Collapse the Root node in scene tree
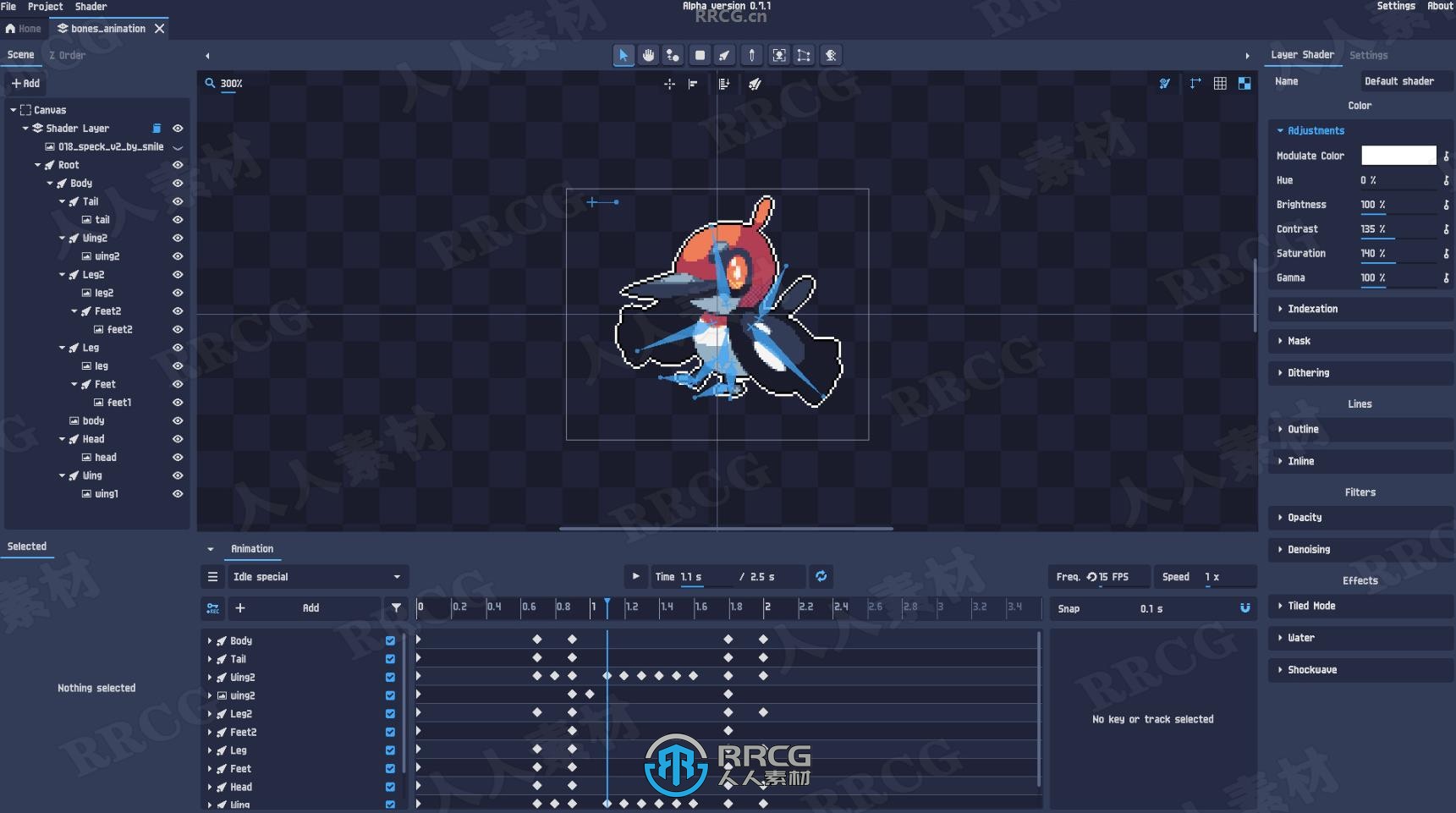The height and width of the screenshot is (813, 1456). click(x=37, y=165)
